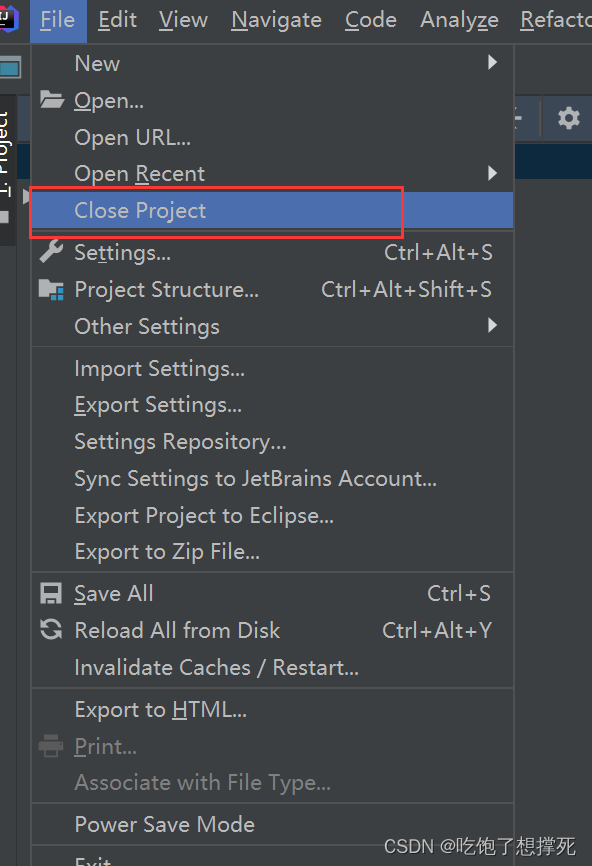Open the Navigate menu
This screenshot has height=866, width=592.
(276, 20)
